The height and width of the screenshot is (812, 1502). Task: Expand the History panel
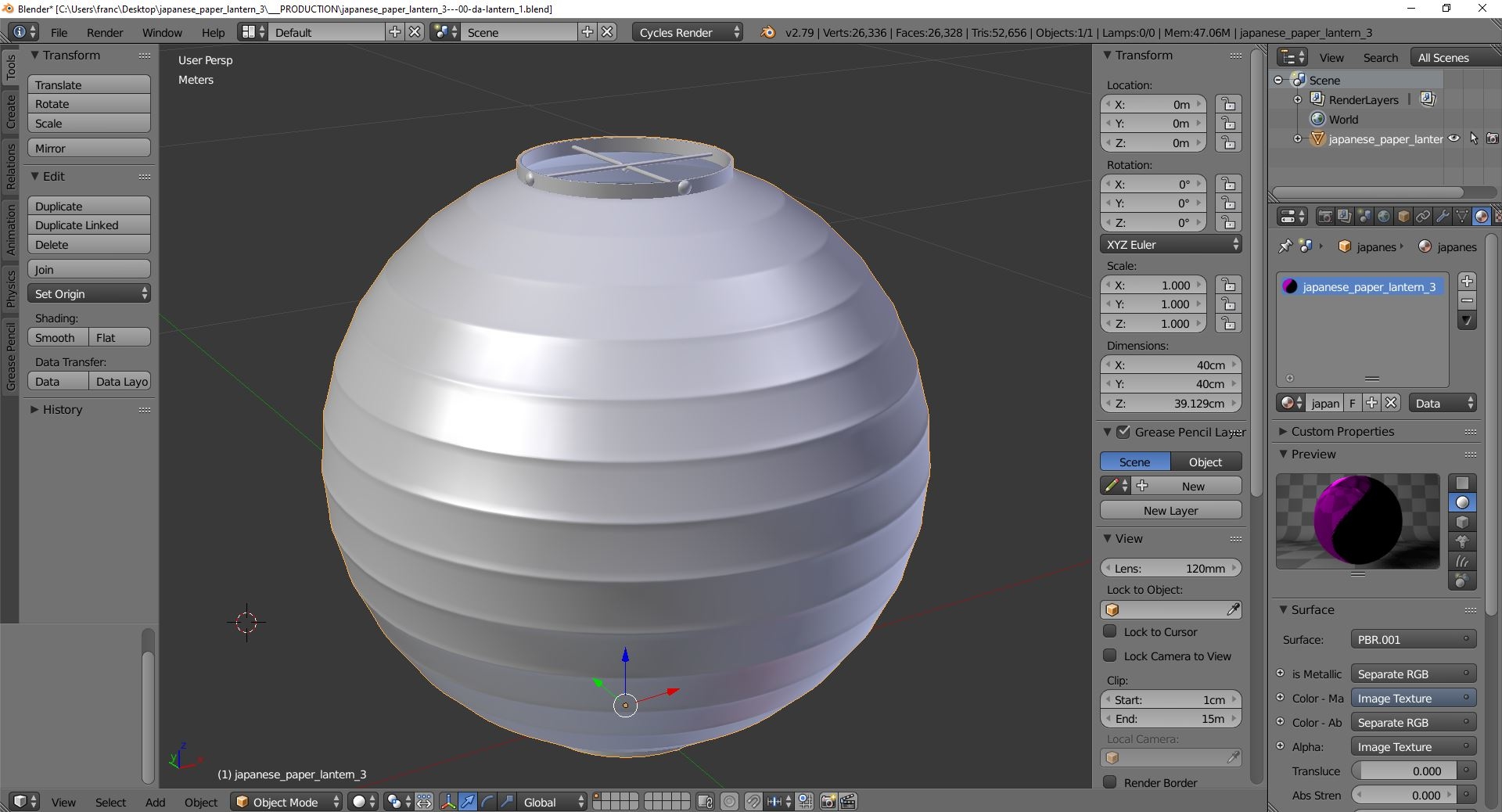tap(60, 409)
